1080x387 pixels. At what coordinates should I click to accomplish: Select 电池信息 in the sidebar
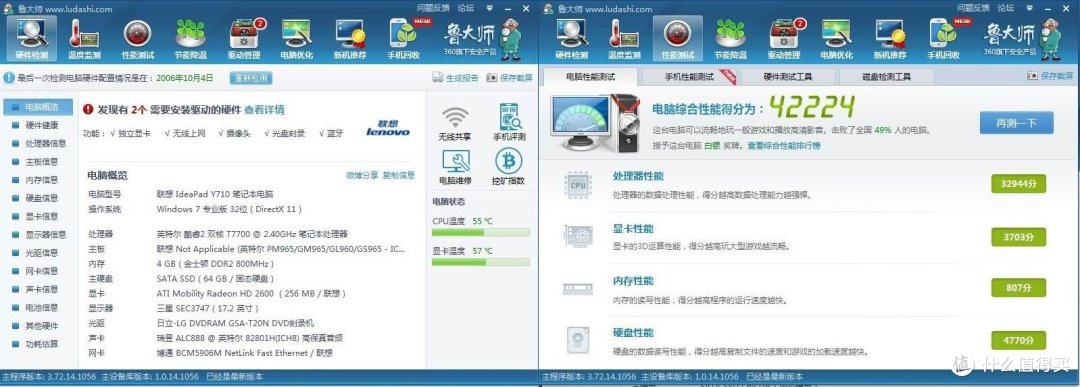coord(39,308)
